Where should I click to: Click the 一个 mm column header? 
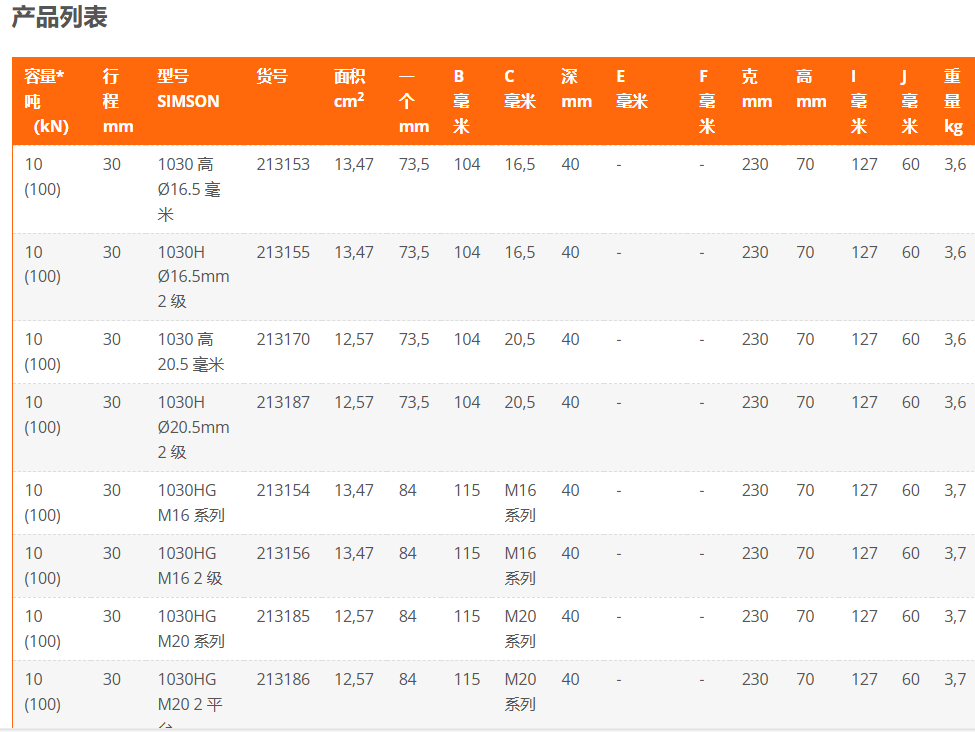[414, 101]
